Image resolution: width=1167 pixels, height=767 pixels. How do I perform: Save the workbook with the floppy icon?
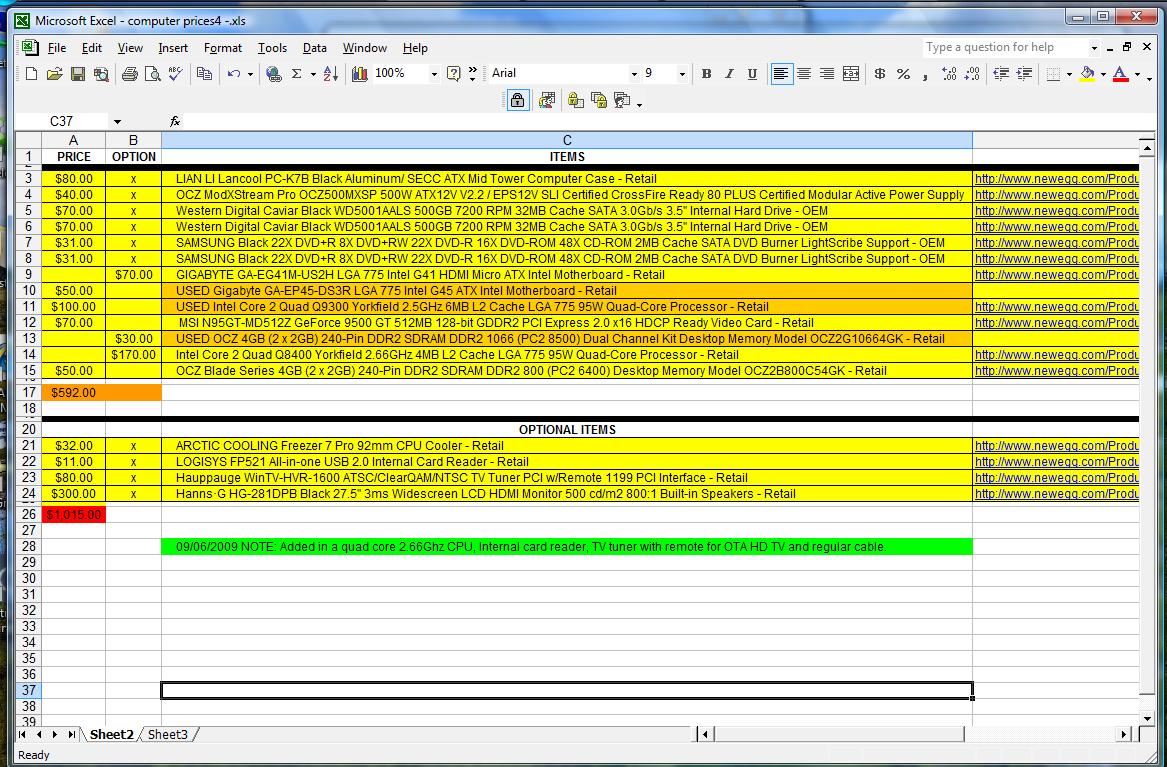click(x=77, y=74)
